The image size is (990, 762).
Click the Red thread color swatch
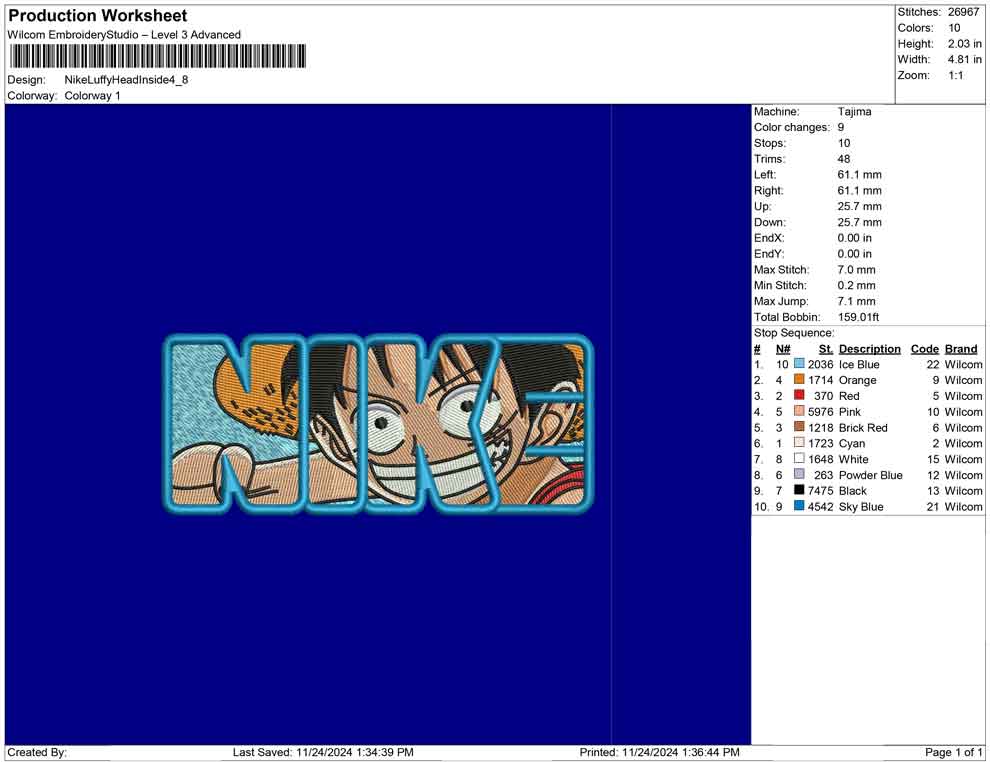coord(799,395)
